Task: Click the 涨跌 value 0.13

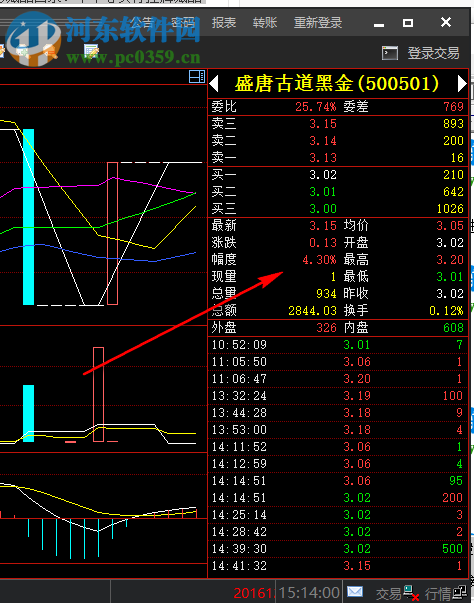Action: [323, 243]
